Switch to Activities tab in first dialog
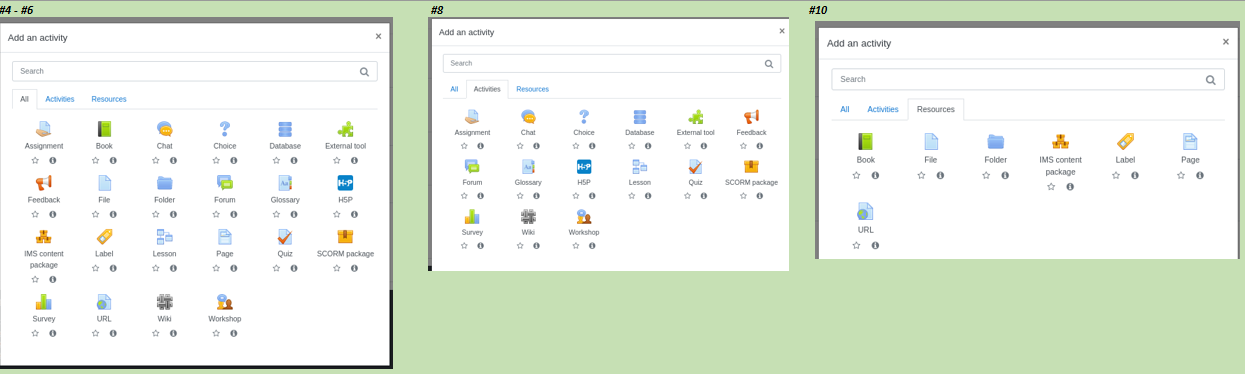 (60, 99)
